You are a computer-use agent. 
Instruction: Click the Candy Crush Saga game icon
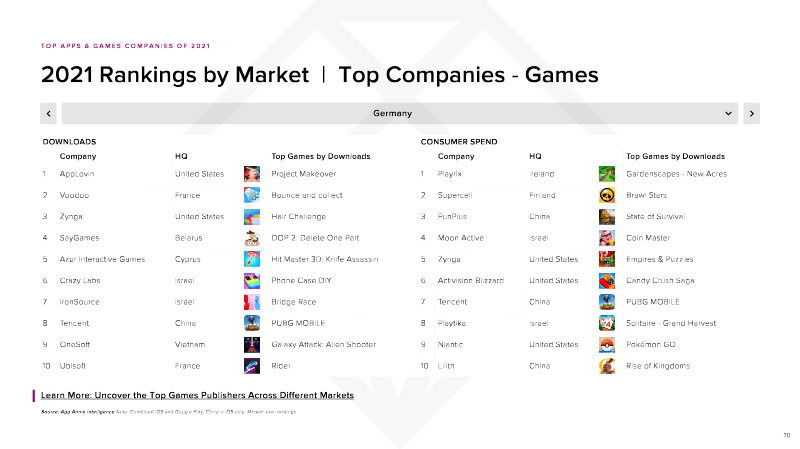click(607, 281)
